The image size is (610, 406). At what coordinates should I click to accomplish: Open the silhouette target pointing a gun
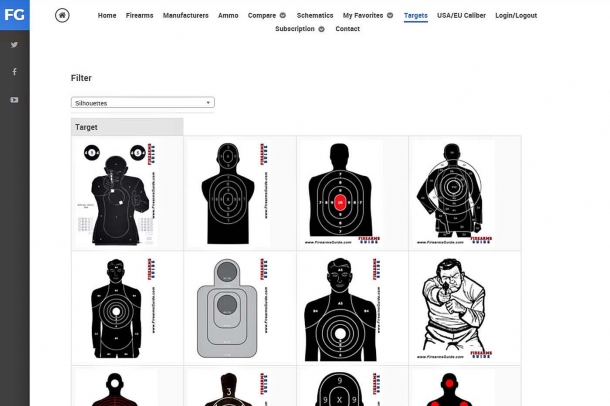coord(116,193)
